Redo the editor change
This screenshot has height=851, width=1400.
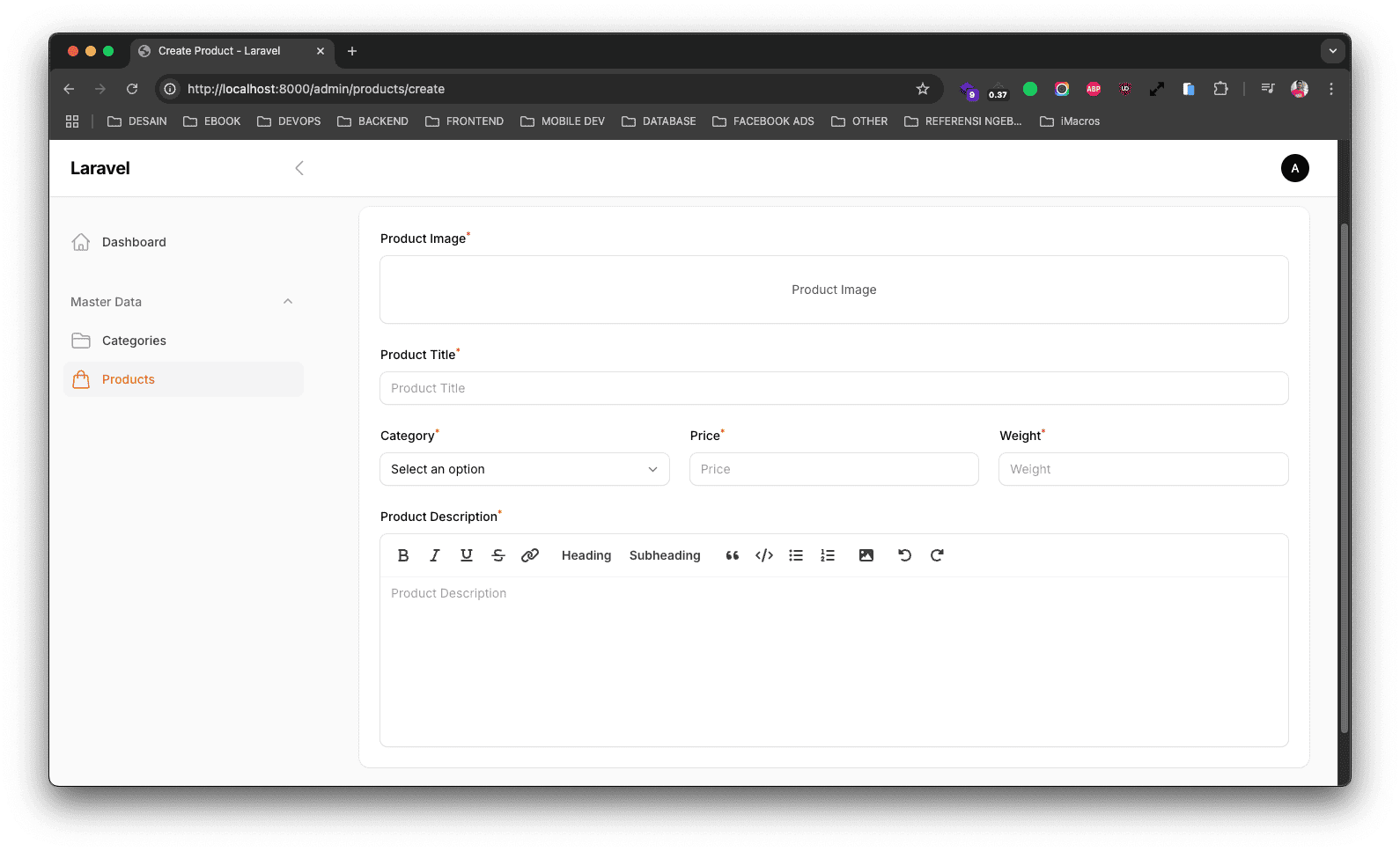pos(937,555)
